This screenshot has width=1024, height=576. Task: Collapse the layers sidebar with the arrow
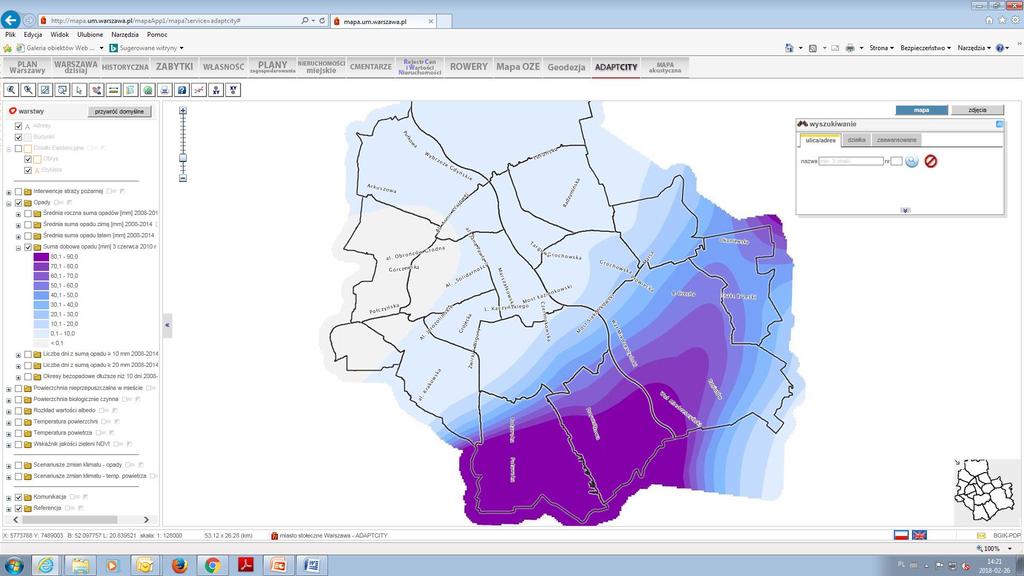click(167, 325)
